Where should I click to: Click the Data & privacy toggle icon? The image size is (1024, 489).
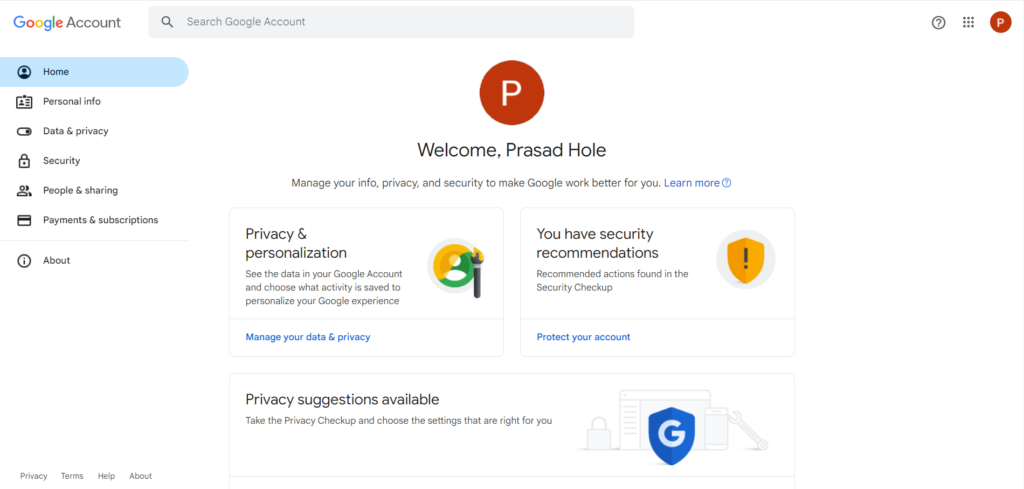coord(24,131)
